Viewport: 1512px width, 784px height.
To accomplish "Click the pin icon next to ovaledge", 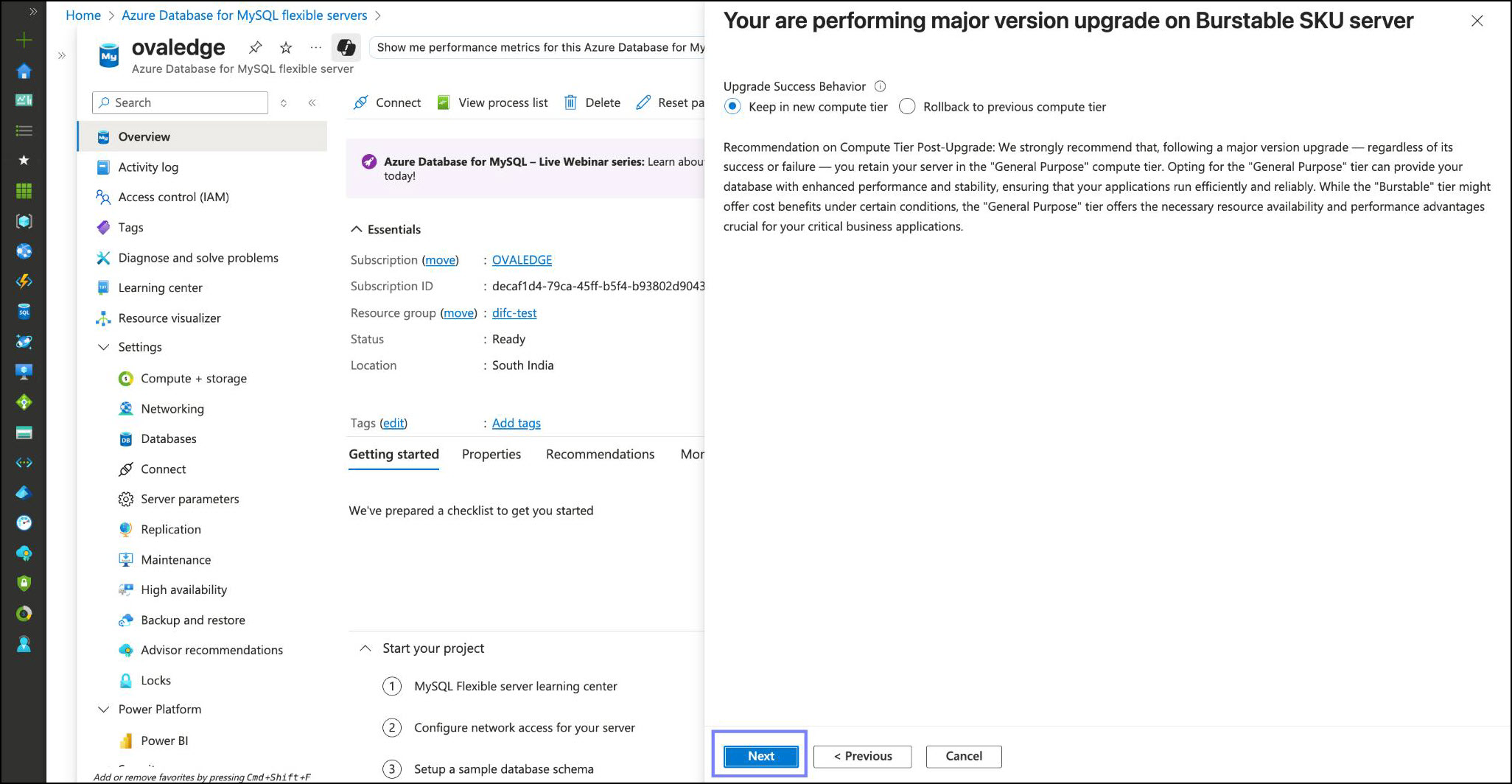I will pos(255,48).
